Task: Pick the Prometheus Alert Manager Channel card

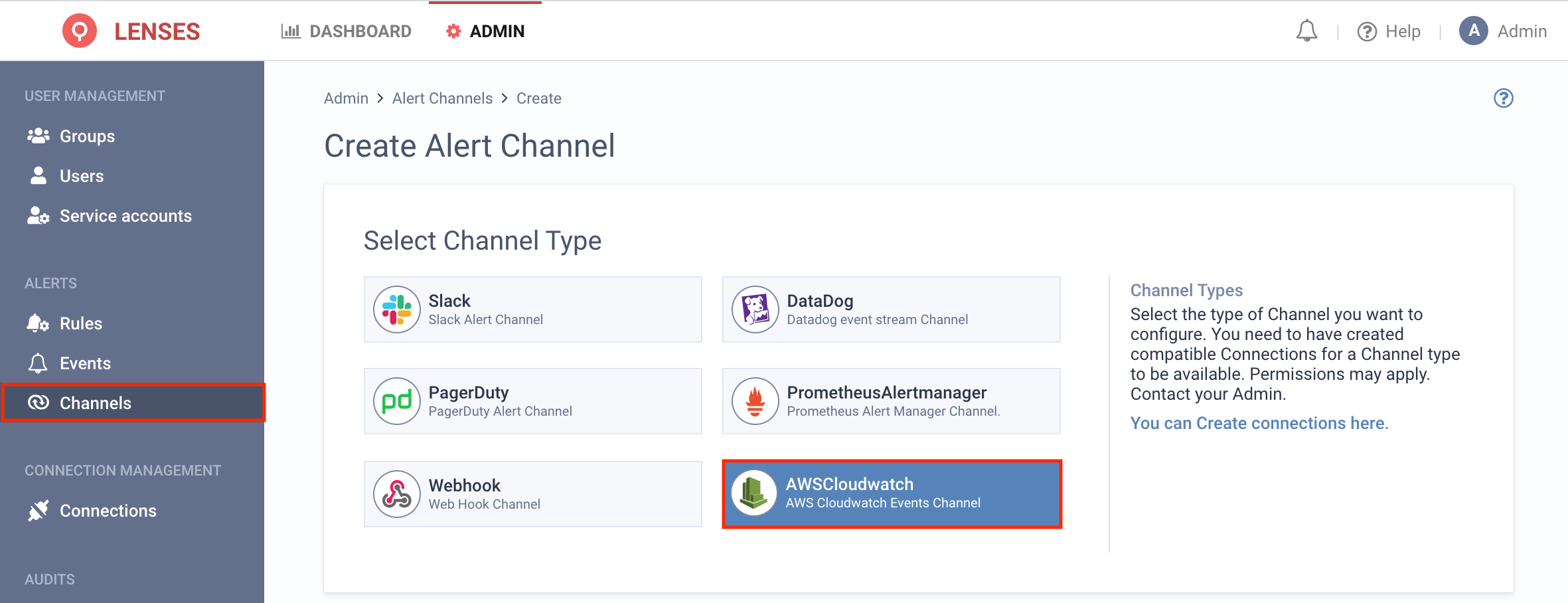Action: pyautogui.click(x=891, y=401)
